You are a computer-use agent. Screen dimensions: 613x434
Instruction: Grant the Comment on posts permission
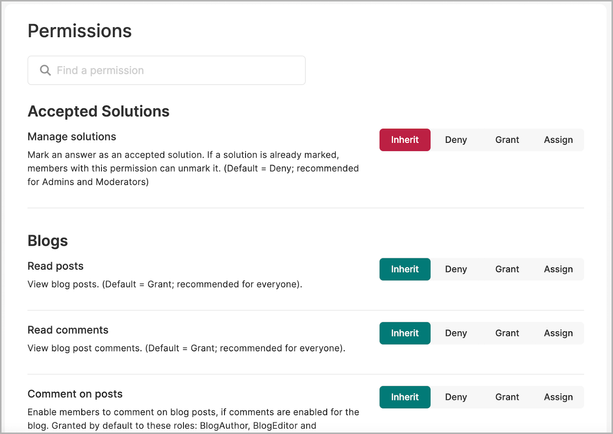point(507,397)
